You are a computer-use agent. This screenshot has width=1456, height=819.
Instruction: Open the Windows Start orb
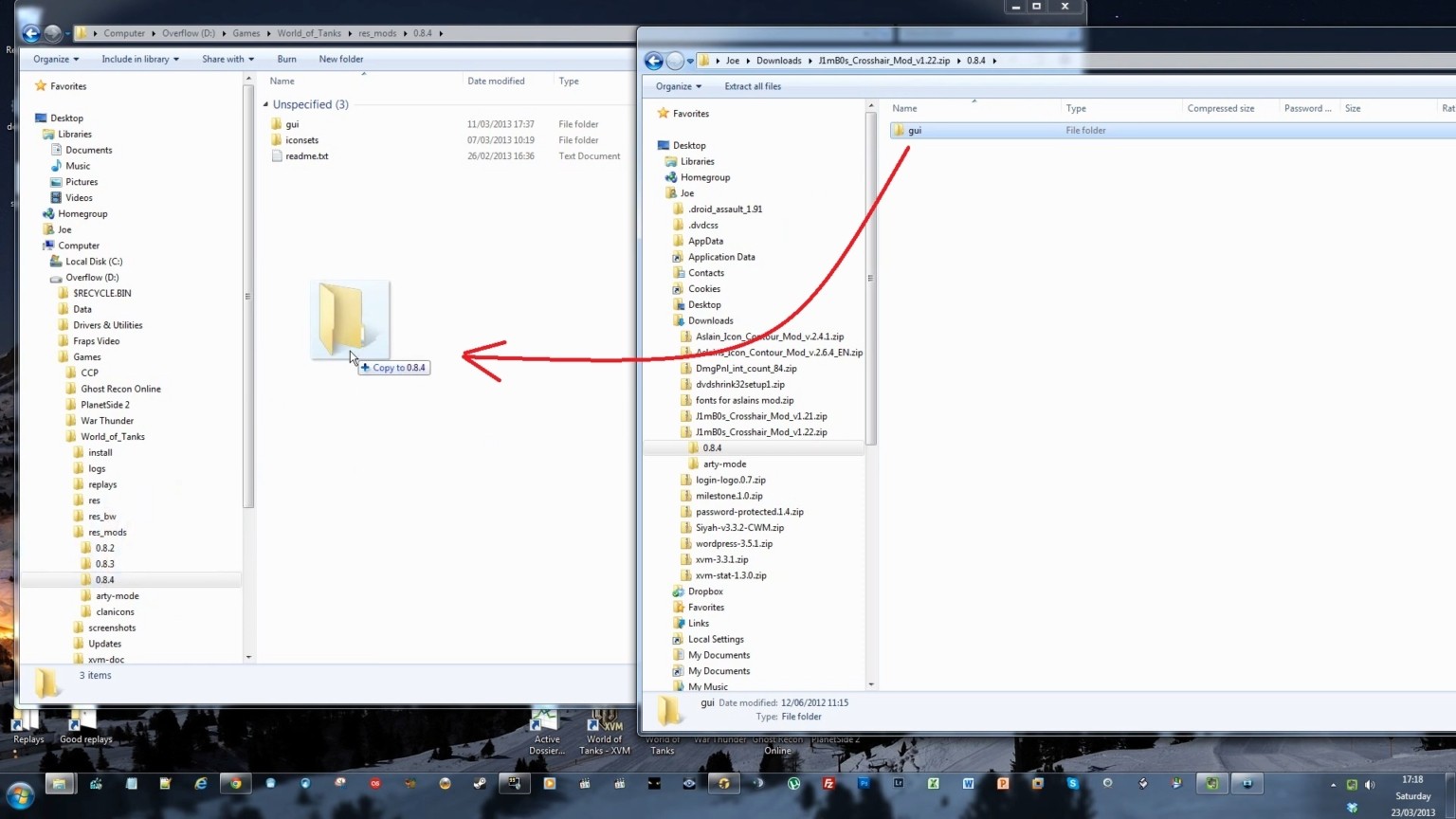[x=21, y=794]
